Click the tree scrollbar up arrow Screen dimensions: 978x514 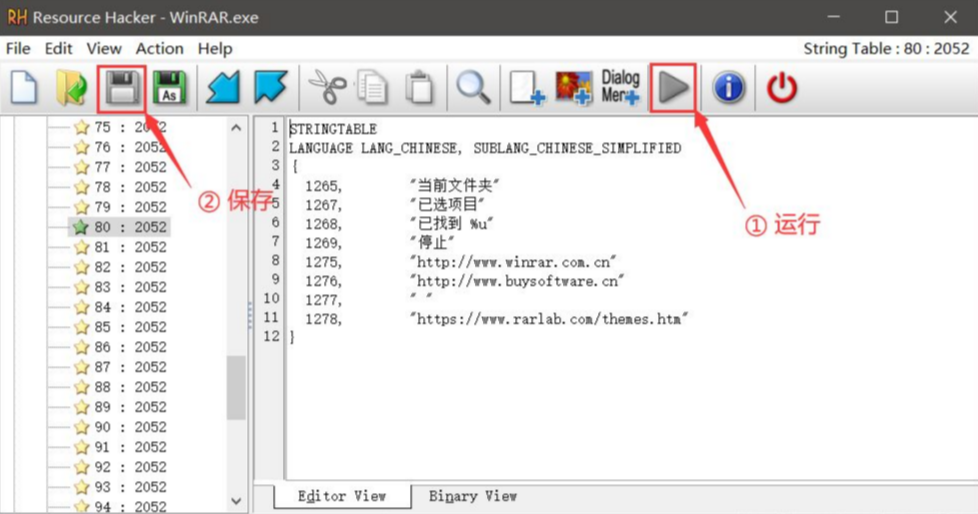pos(236,128)
